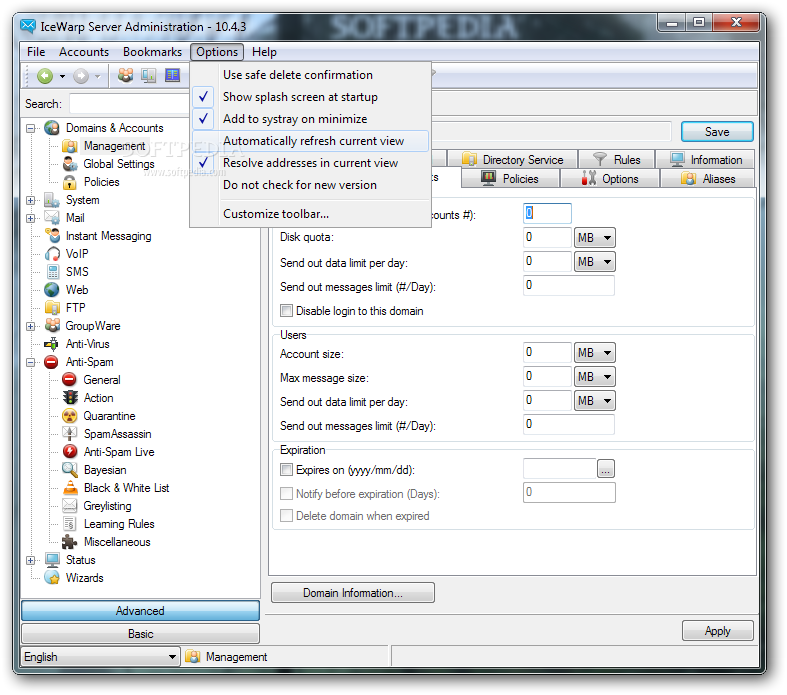Click the Status monitor icon

(52, 560)
